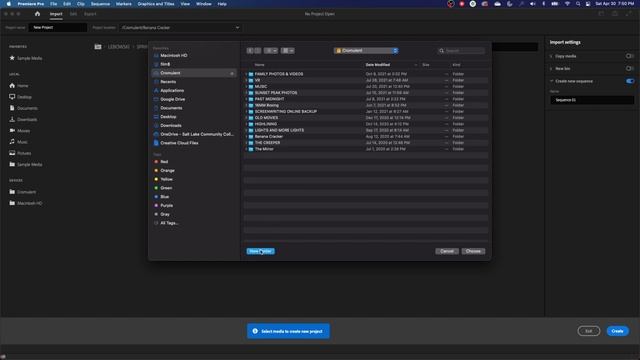Open the Graphics and Titles menu
640x360 pixels.
(x=156, y=4)
